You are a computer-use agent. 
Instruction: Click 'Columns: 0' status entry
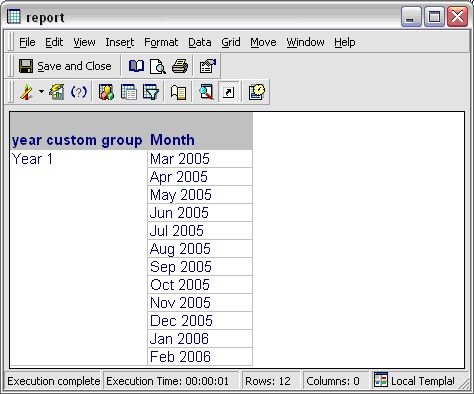333,381
